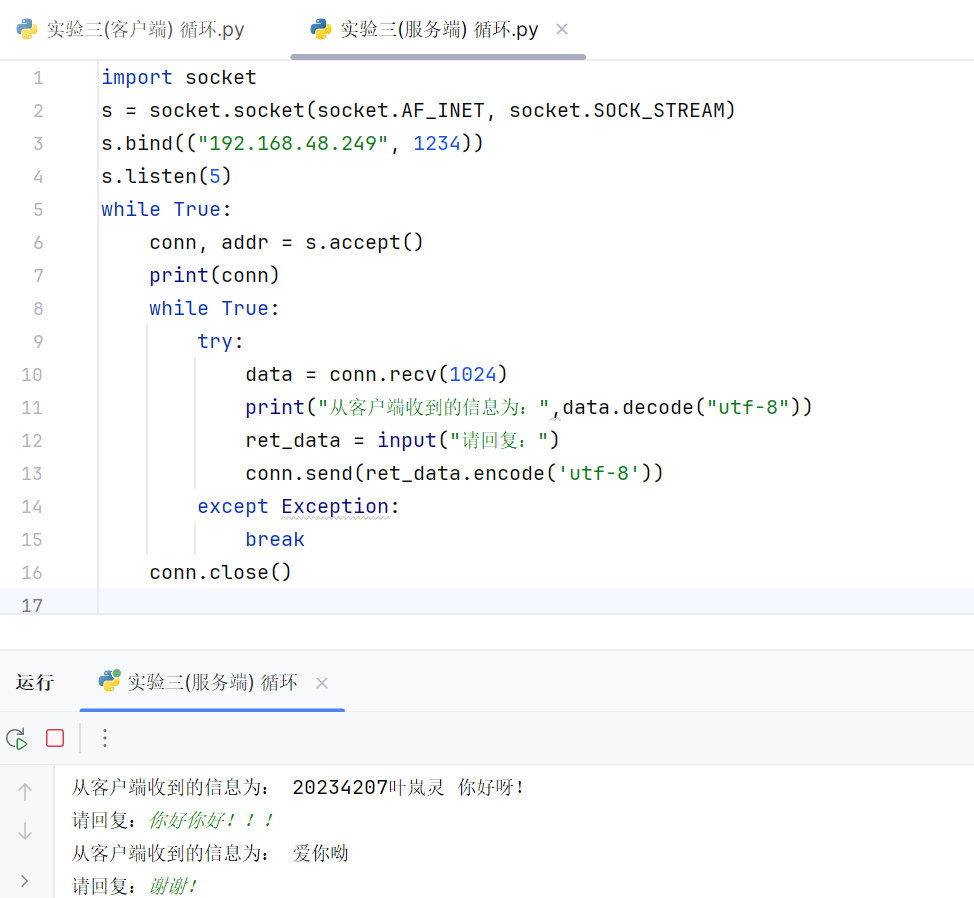Screen dimensions: 974x898
Task: Open the Run toolbar more options menu
Action: 105,739
